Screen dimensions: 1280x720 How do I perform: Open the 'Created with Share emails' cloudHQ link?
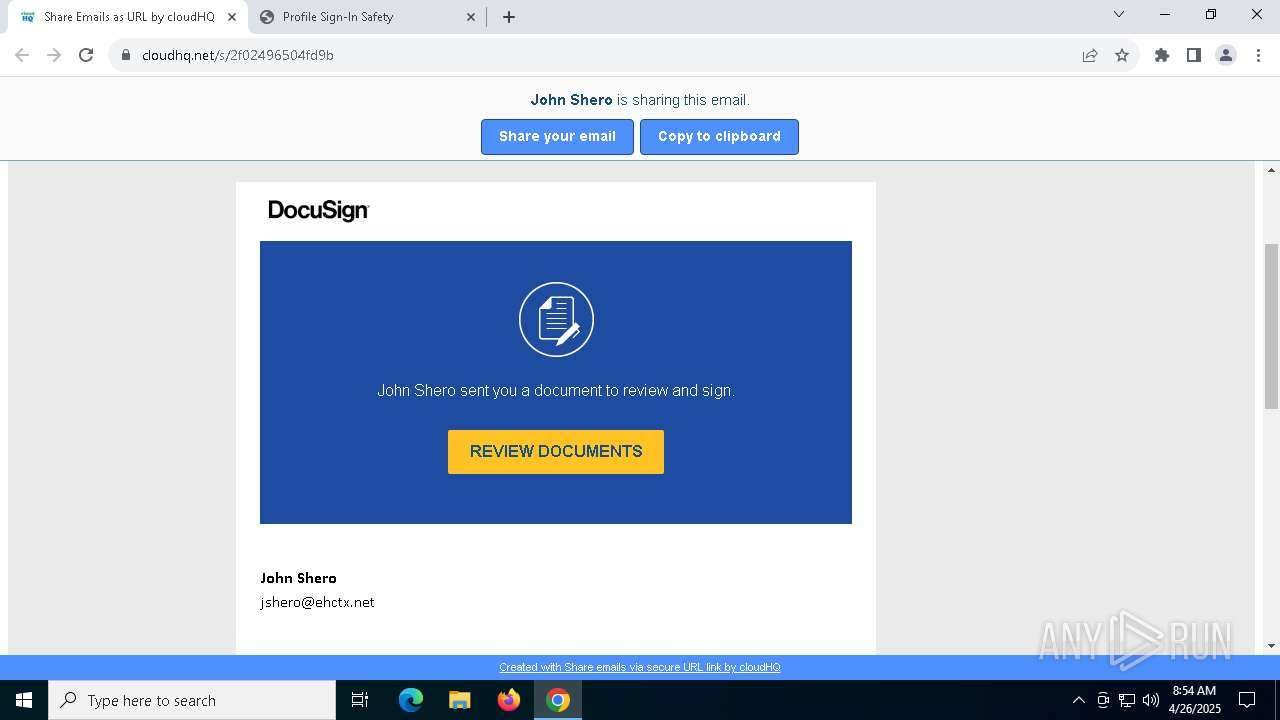pos(640,667)
